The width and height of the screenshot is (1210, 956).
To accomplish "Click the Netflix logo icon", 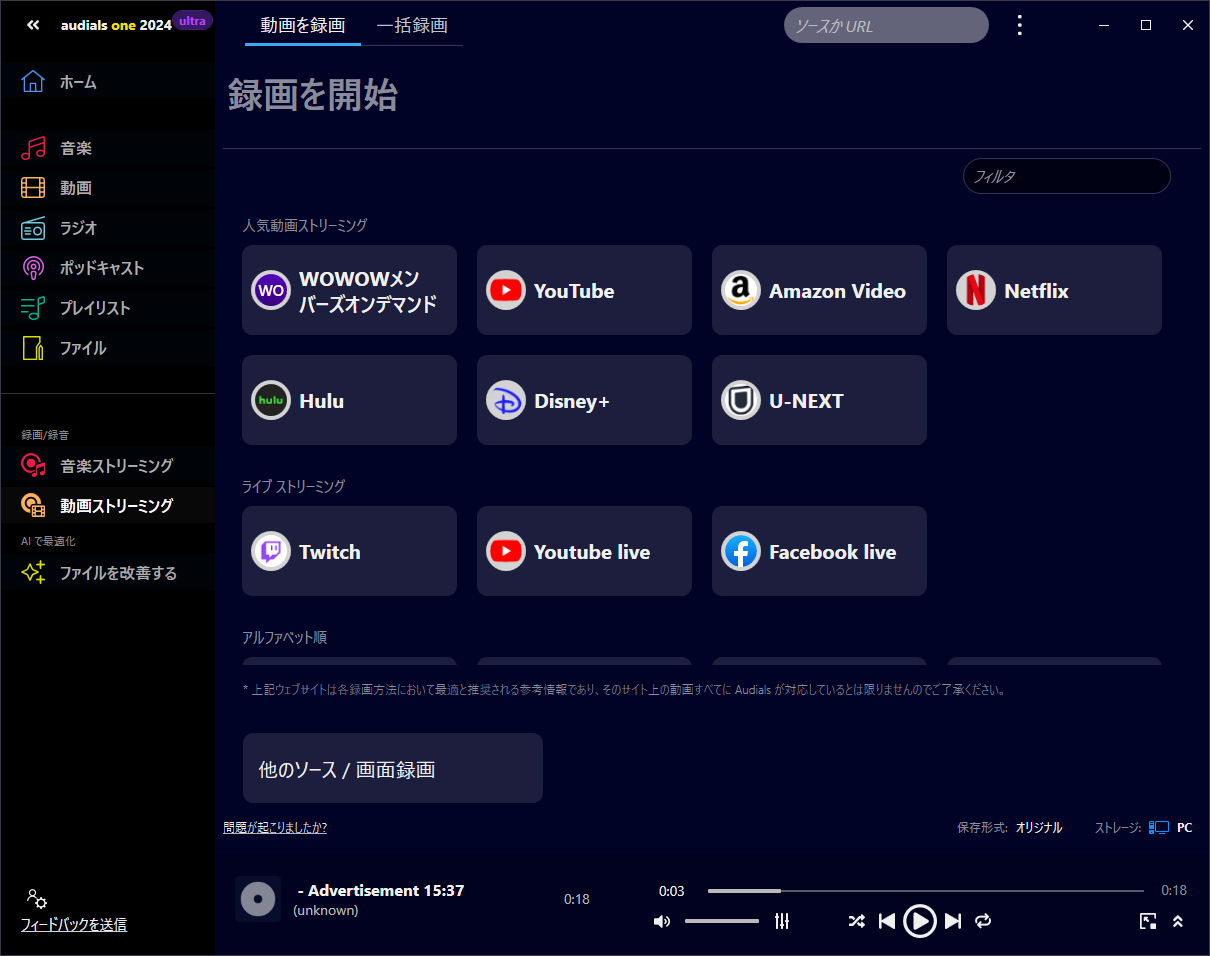I will pos(976,291).
